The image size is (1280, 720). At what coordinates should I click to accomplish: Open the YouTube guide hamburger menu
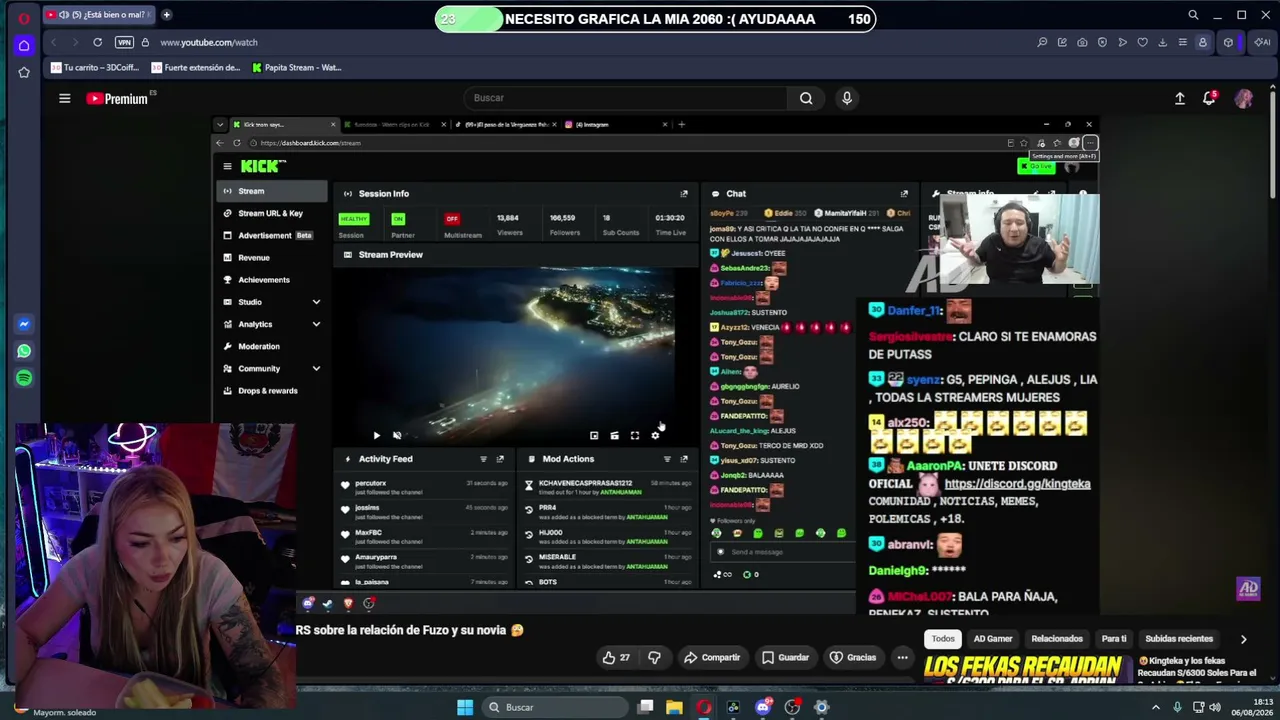coord(64,98)
